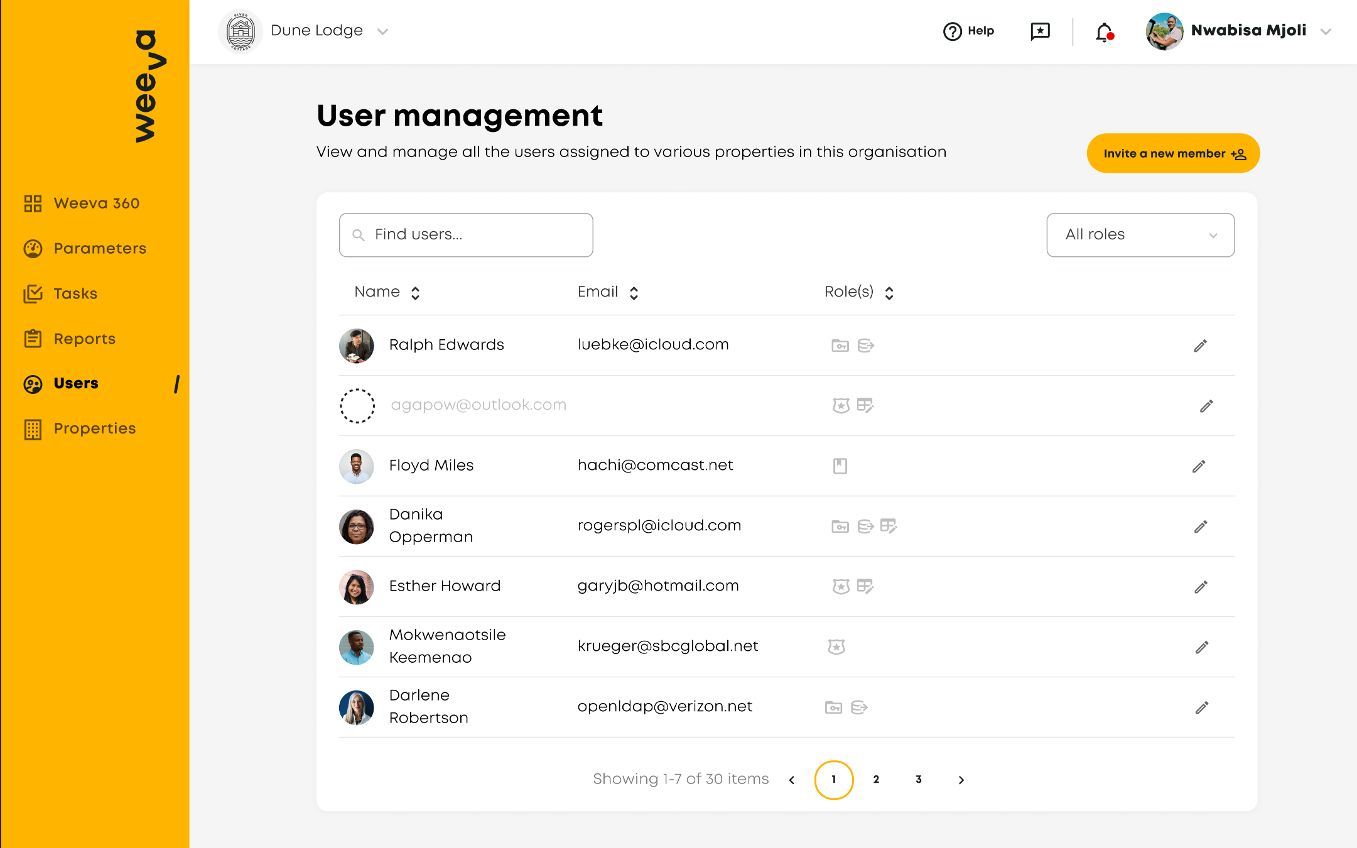Click edit pencil for Darlene Robertson
The width and height of the screenshot is (1357, 848).
(x=1202, y=708)
